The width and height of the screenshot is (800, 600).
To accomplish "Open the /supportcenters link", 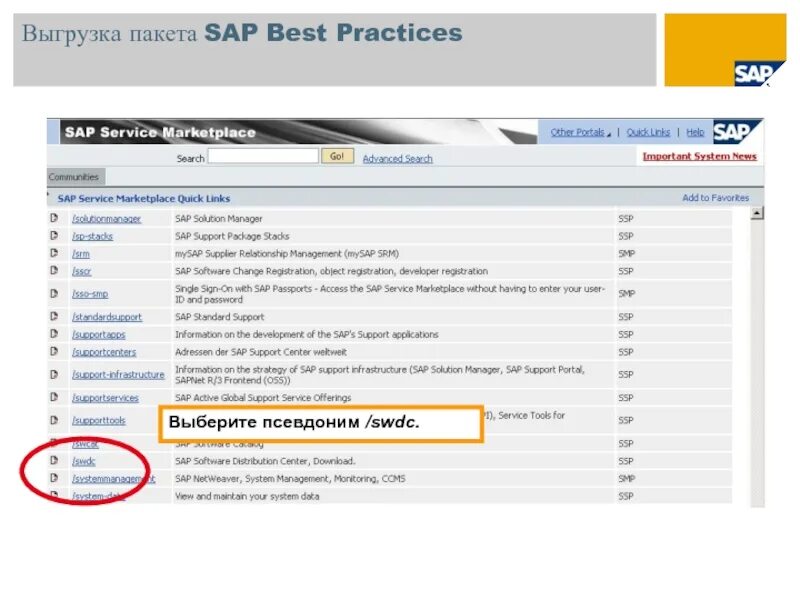I will (104, 352).
